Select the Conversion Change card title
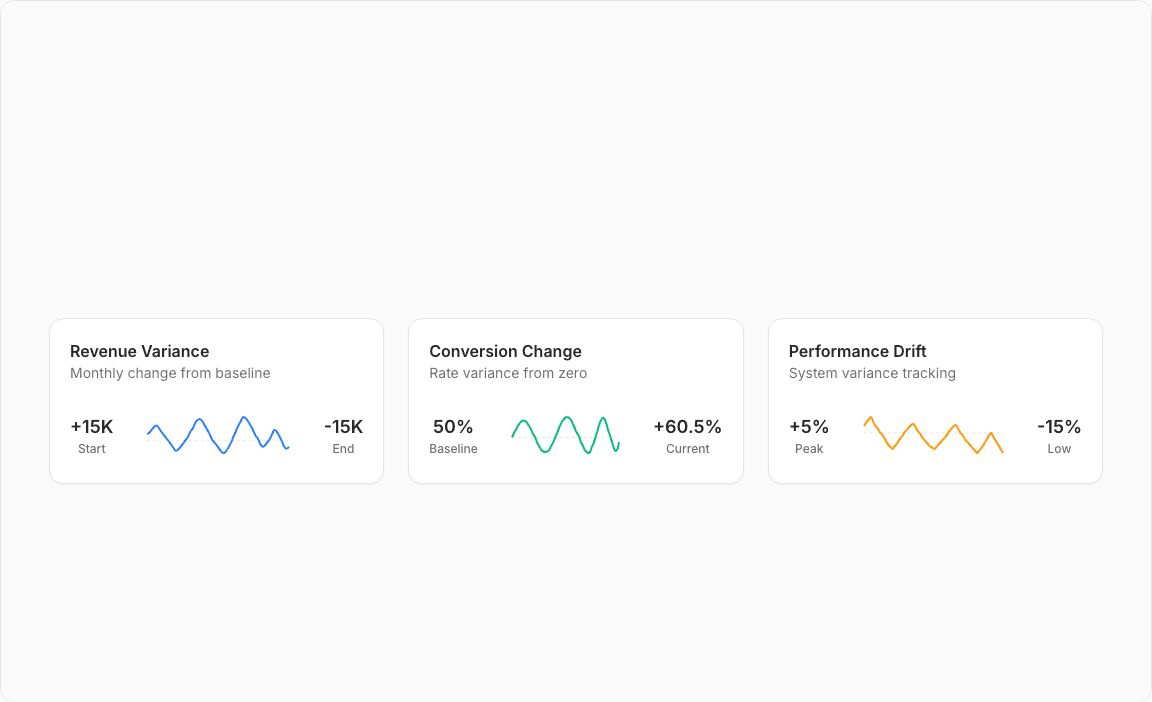 [x=505, y=351]
